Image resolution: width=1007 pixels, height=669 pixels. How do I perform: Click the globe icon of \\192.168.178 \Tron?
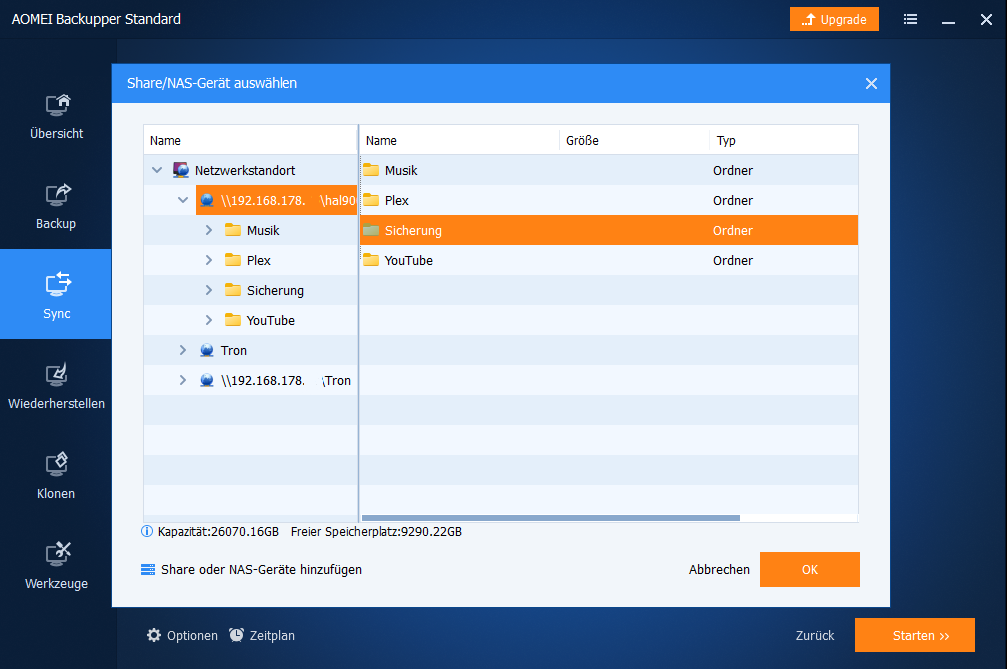207,380
